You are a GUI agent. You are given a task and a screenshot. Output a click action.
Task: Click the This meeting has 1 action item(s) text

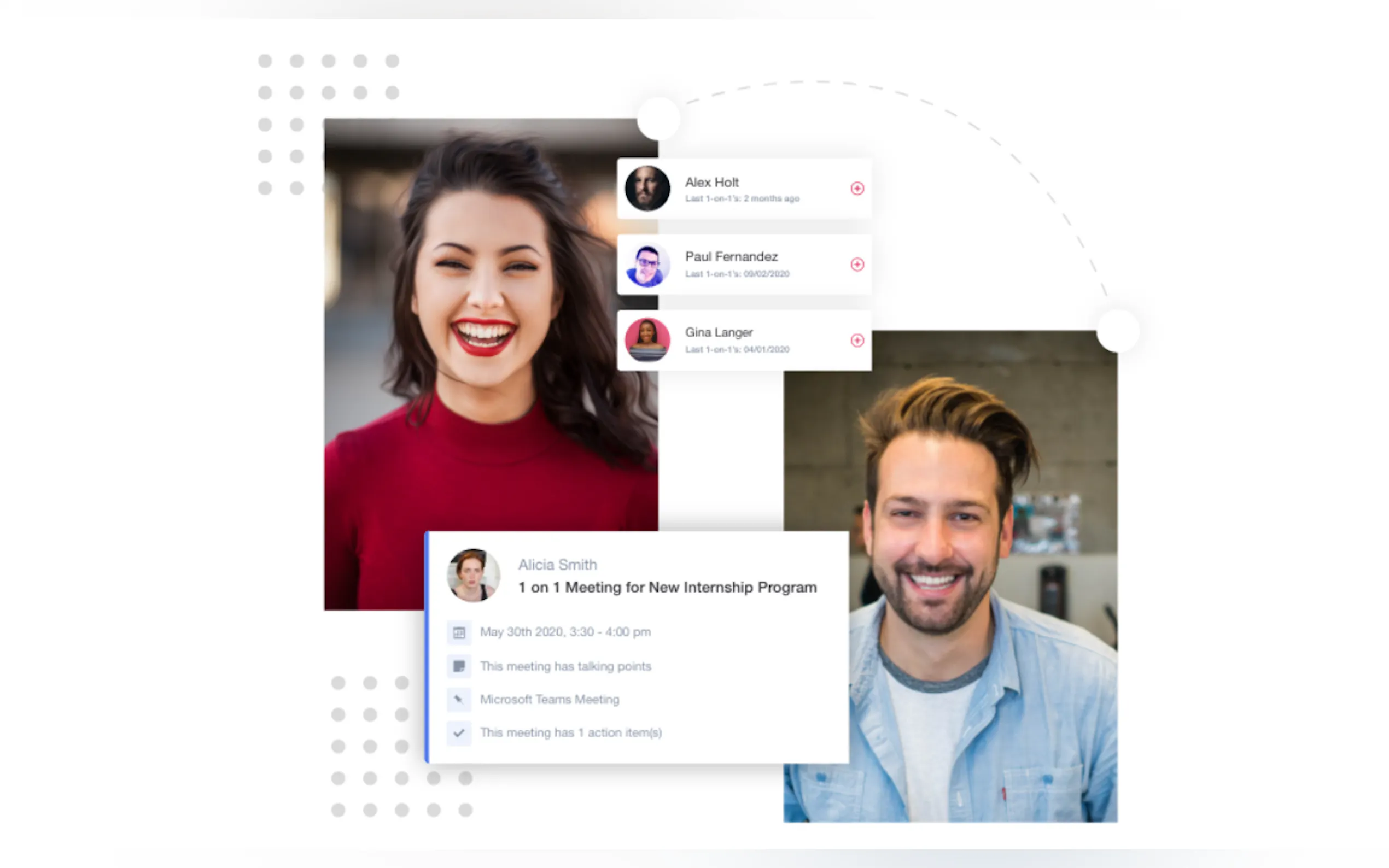coord(571,732)
